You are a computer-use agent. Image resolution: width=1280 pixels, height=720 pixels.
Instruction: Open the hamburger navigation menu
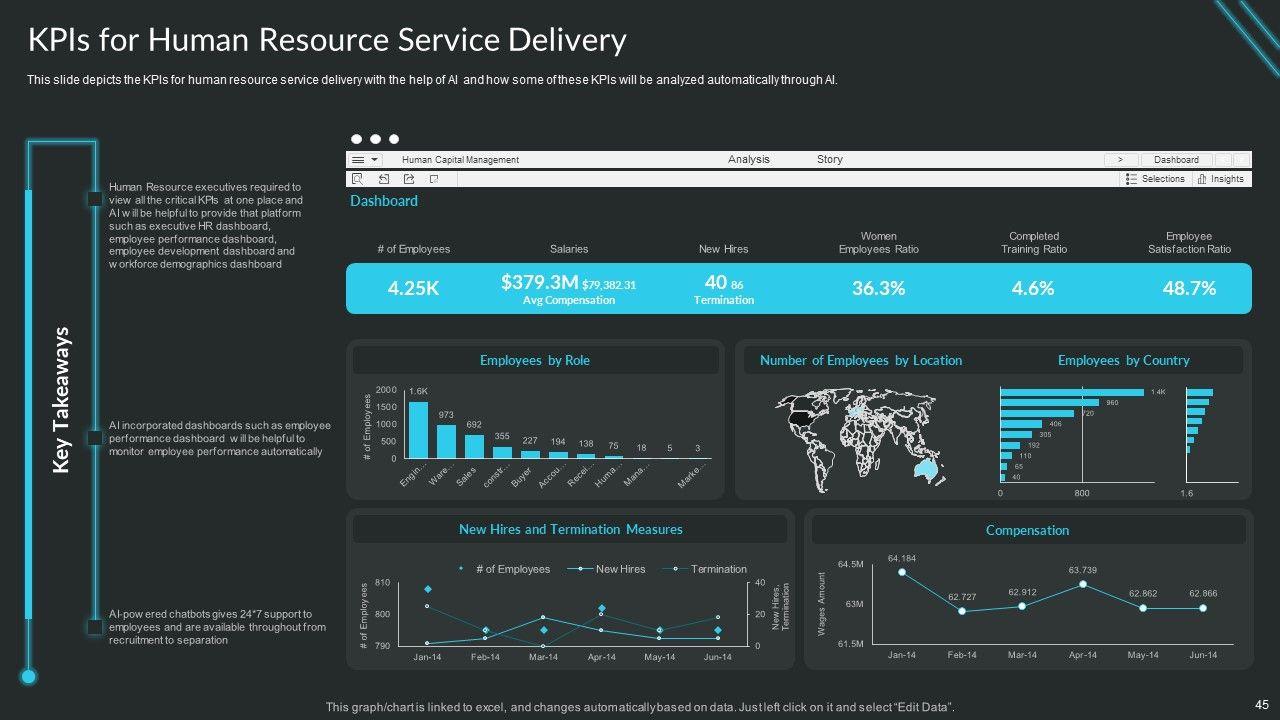[x=358, y=160]
